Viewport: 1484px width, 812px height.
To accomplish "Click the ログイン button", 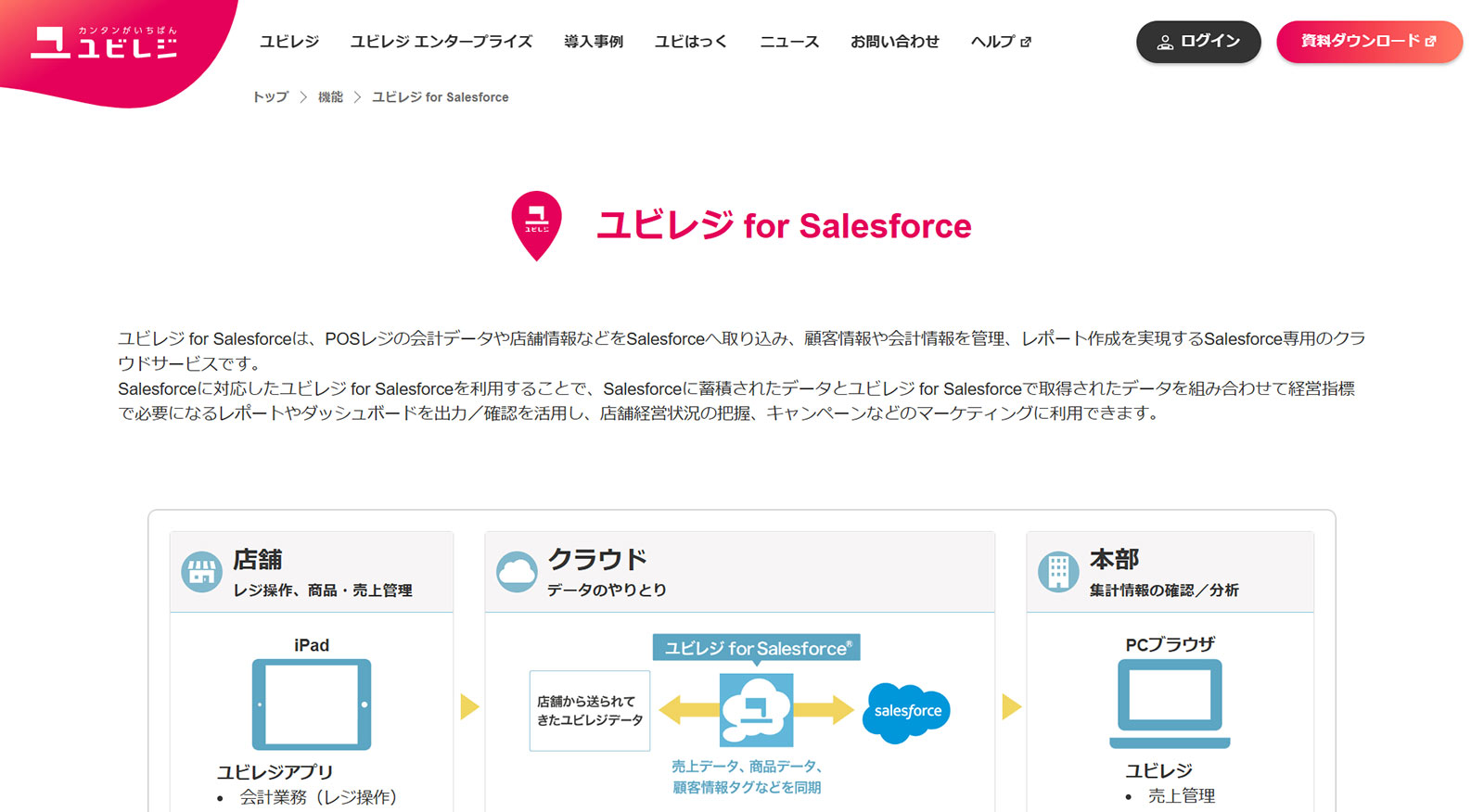I will (1198, 42).
